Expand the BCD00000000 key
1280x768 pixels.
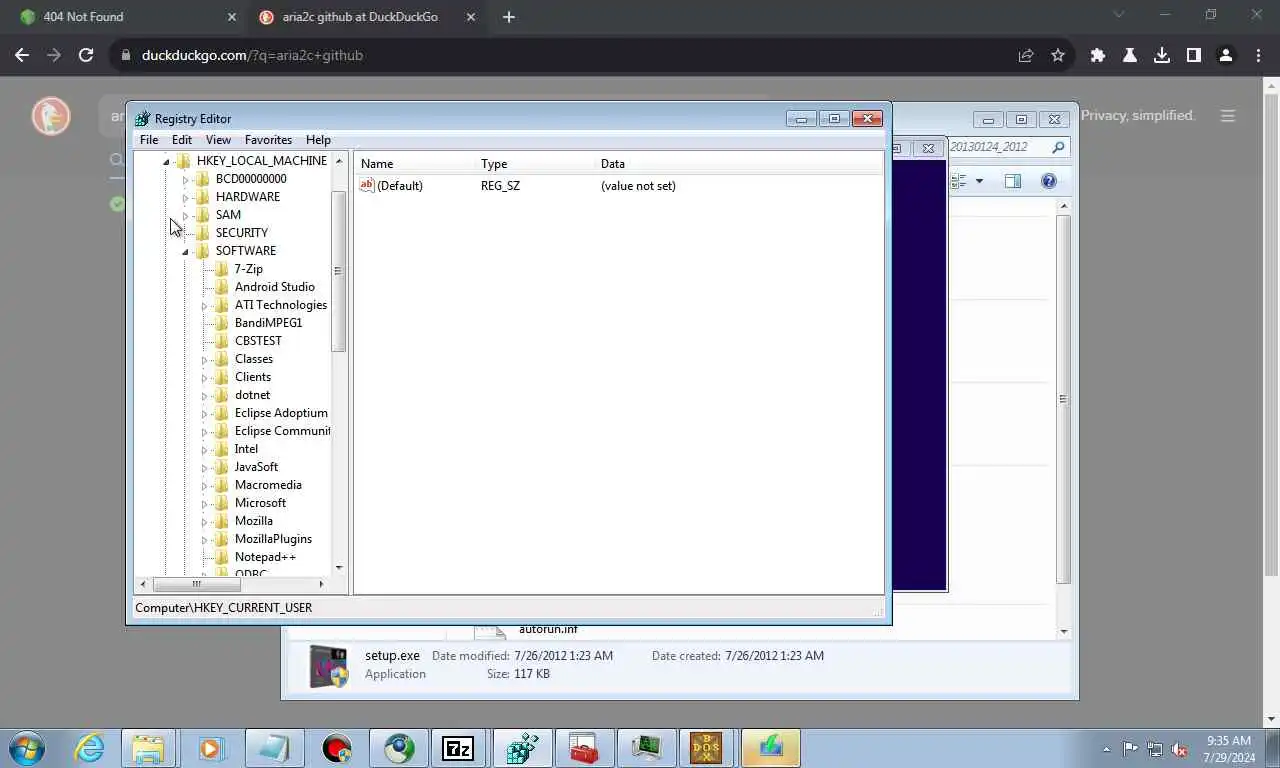tap(185, 180)
